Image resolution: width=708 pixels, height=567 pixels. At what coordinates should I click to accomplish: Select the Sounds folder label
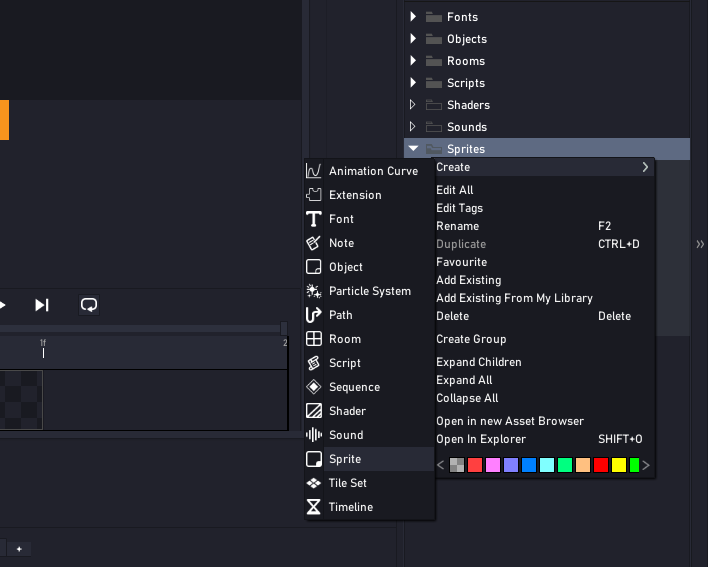(467, 127)
